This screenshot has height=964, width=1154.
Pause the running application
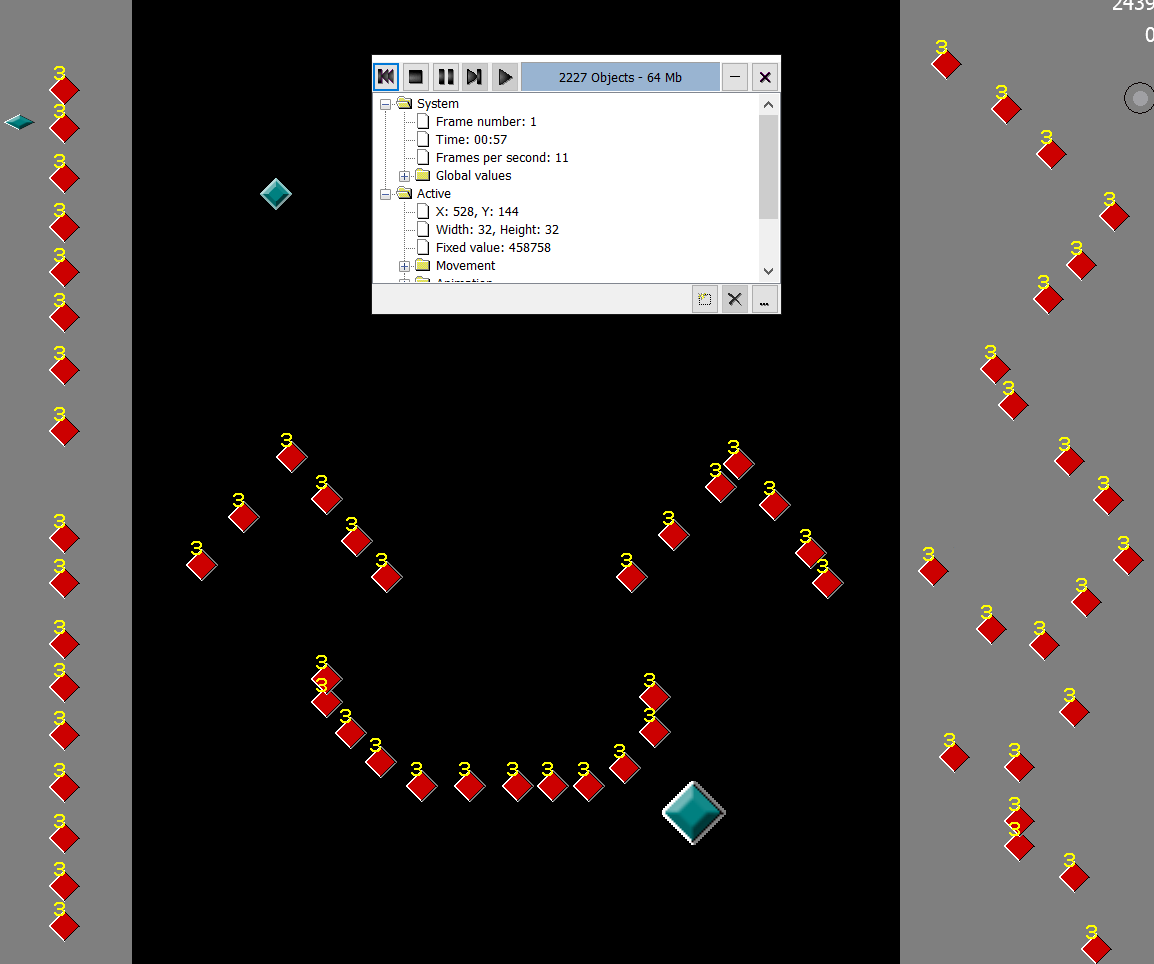(446, 77)
